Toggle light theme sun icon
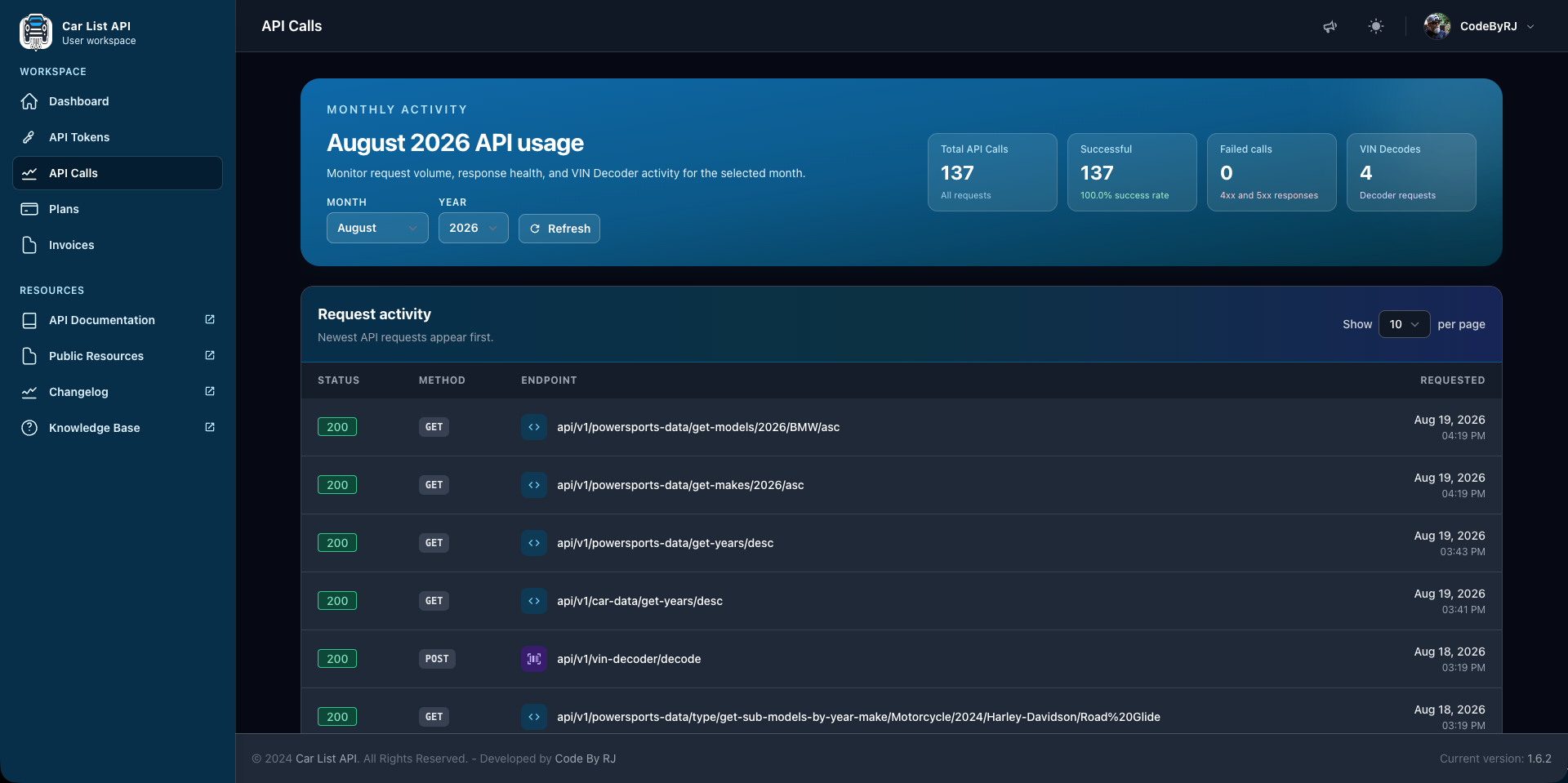The height and width of the screenshot is (783, 1568). [x=1376, y=26]
